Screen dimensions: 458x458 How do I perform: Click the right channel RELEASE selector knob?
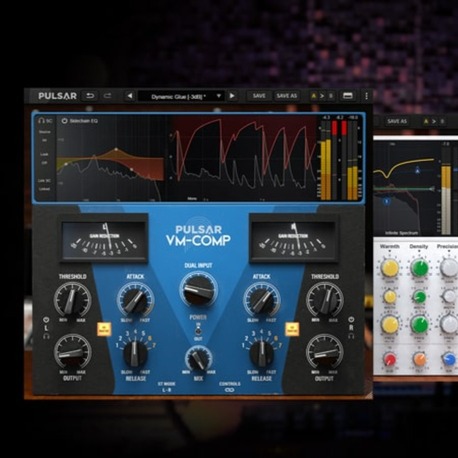(x=262, y=353)
